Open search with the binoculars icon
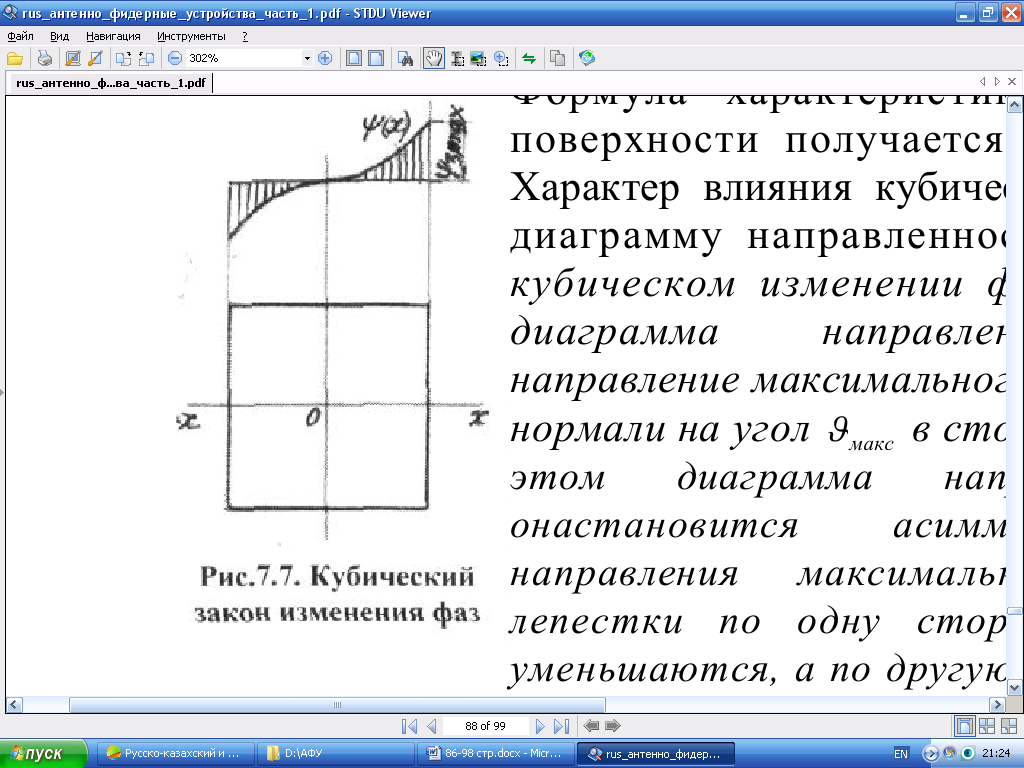Image resolution: width=1024 pixels, height=768 pixels. pyautogui.click(x=406, y=58)
